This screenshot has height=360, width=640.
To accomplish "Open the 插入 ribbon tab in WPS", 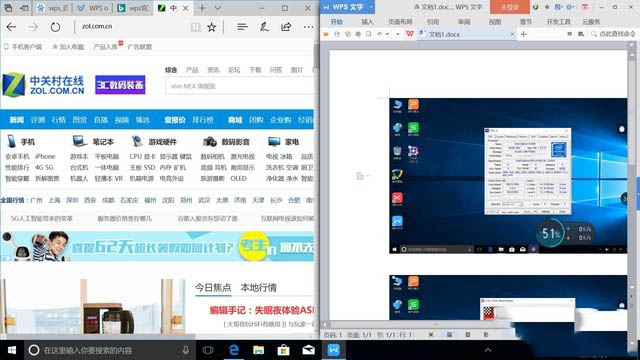I will click(x=367, y=22).
